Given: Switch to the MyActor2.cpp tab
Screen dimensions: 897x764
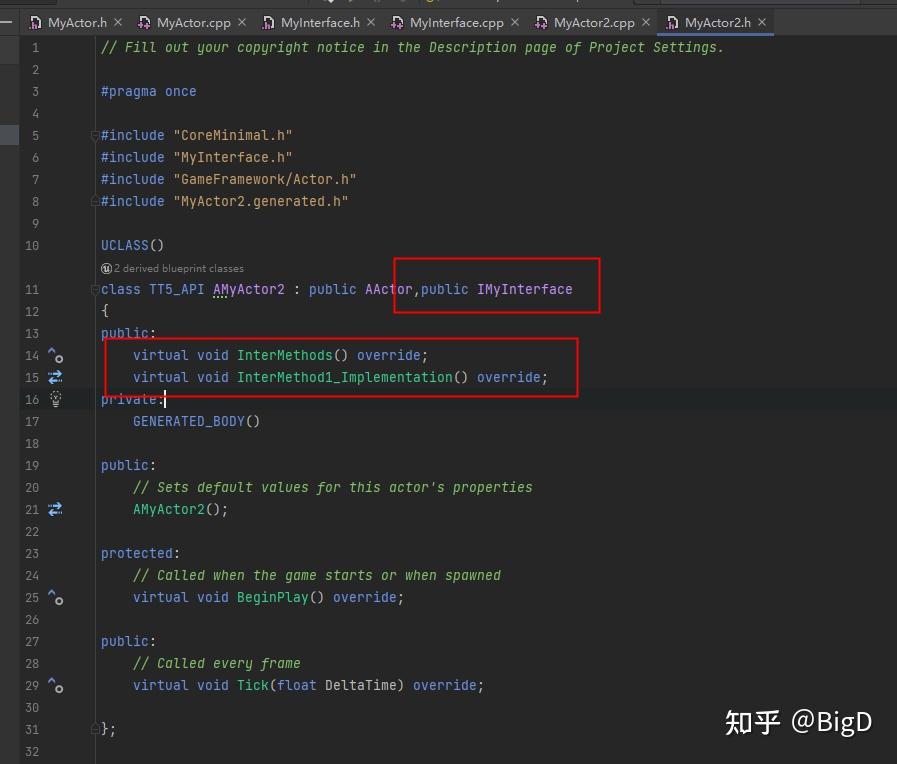Looking at the screenshot, I should [594, 23].
